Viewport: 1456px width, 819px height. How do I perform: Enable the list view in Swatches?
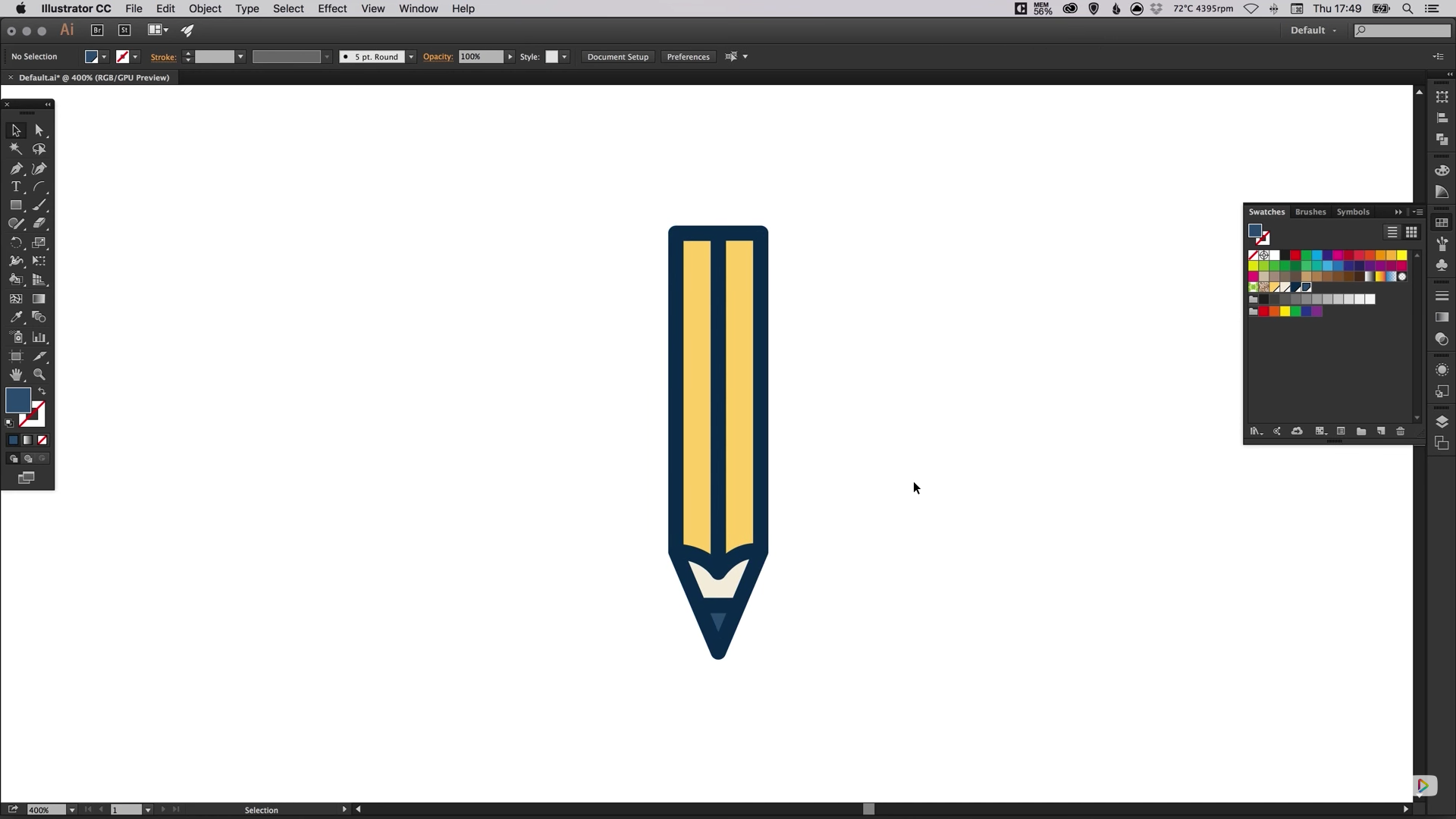point(1392,232)
